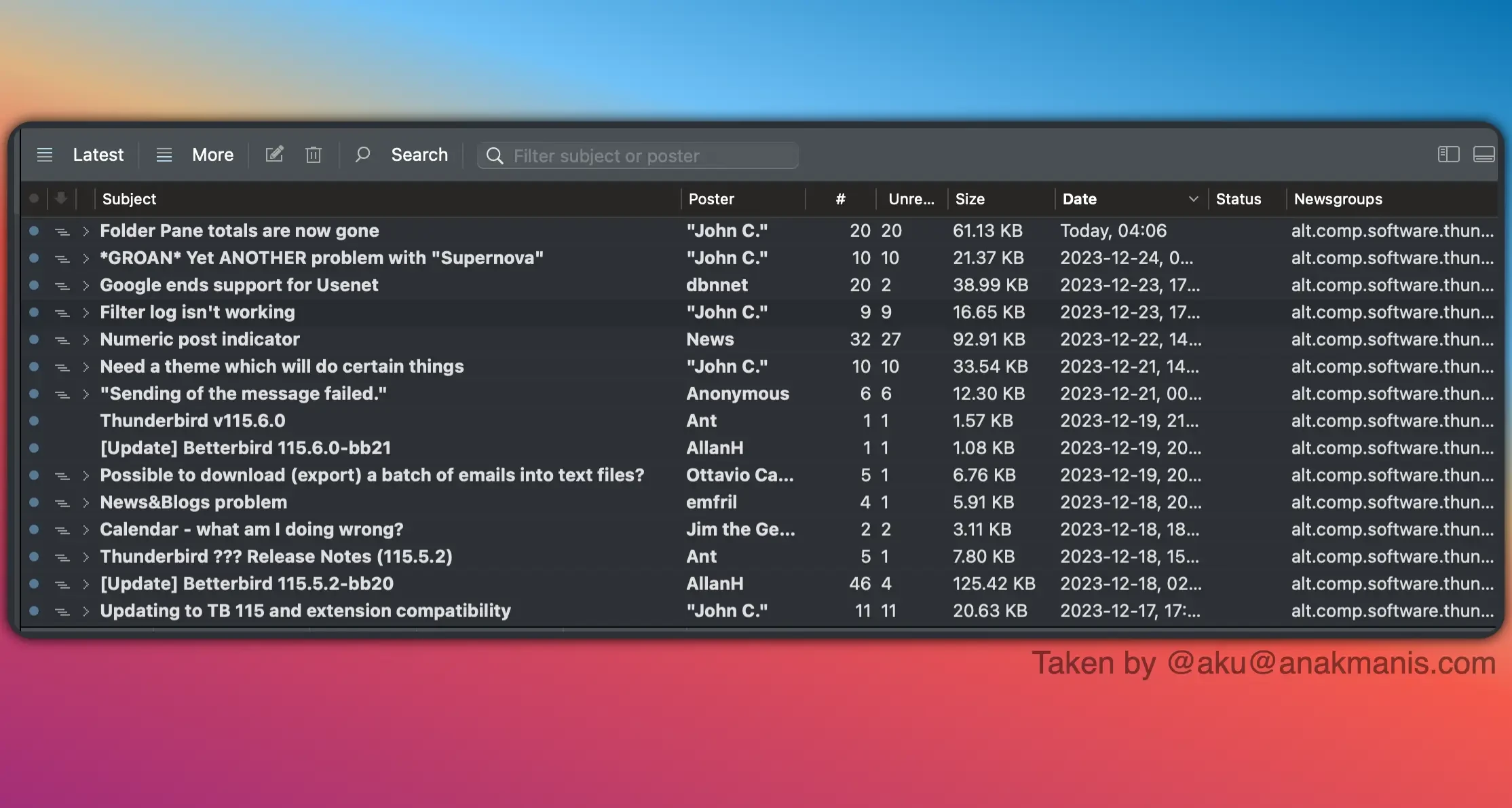Expand Google ends support for Usenet thread
The image size is (1512, 808).
[86, 285]
